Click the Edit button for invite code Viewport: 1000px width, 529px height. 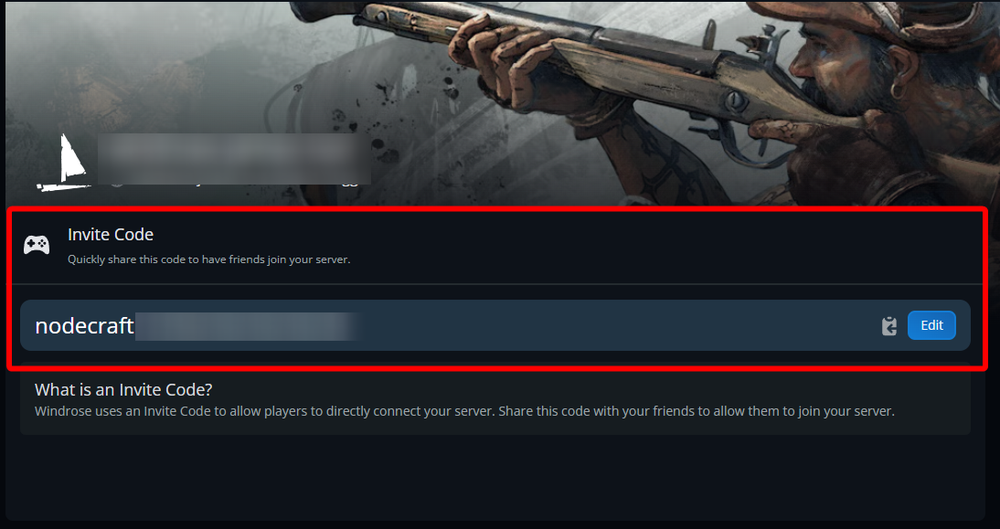point(931,325)
